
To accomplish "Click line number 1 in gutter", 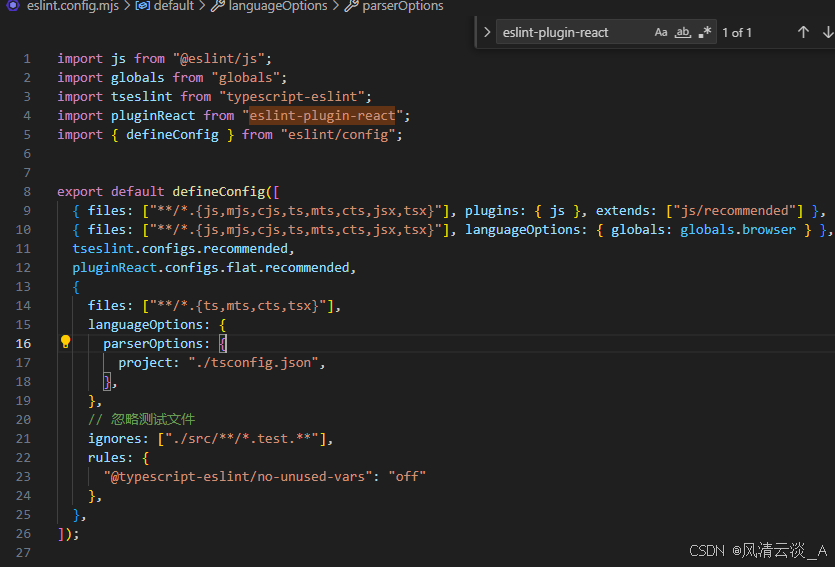I will pos(27,59).
